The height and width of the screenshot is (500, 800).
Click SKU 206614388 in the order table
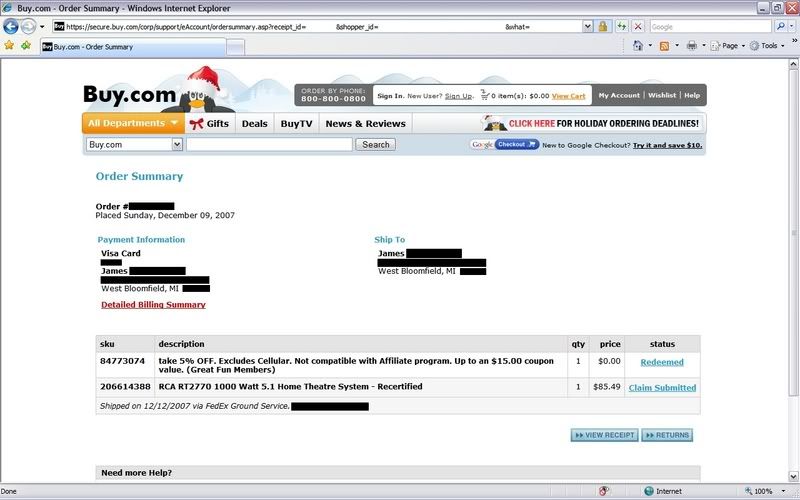[x=125, y=387]
